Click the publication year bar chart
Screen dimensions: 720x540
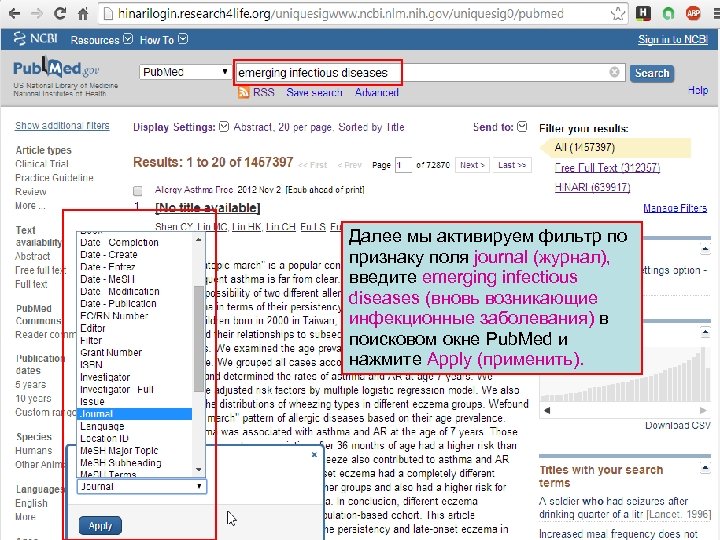coord(624,374)
